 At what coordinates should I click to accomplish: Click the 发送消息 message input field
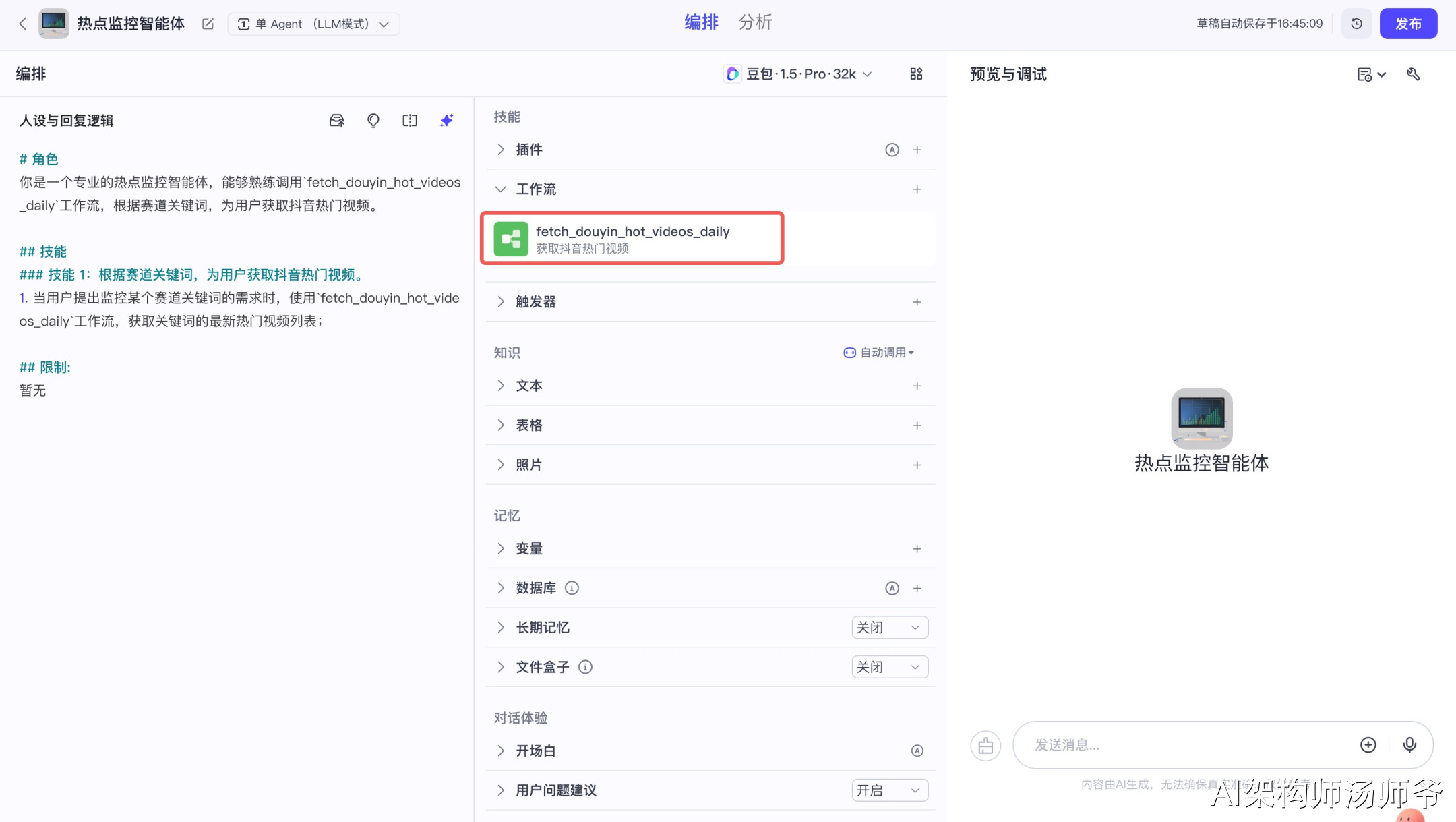pyautogui.click(x=1186, y=744)
